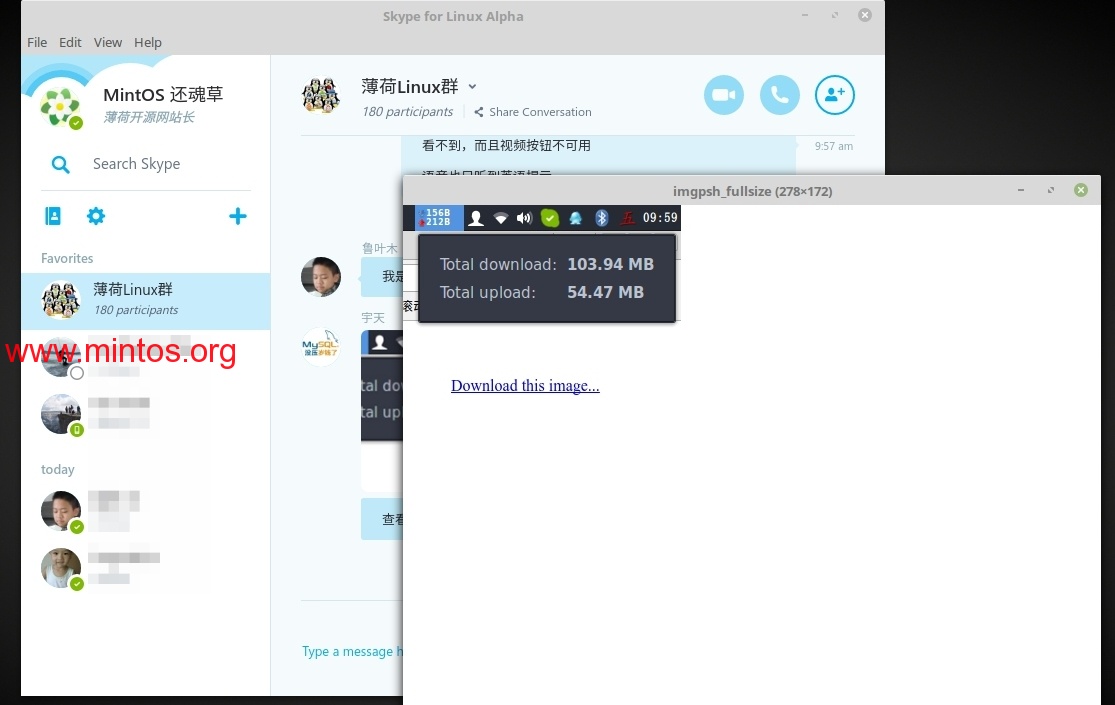Image resolution: width=1115 pixels, height=705 pixels.
Task: Select first contact under today with boy avatar
Action: point(146,511)
